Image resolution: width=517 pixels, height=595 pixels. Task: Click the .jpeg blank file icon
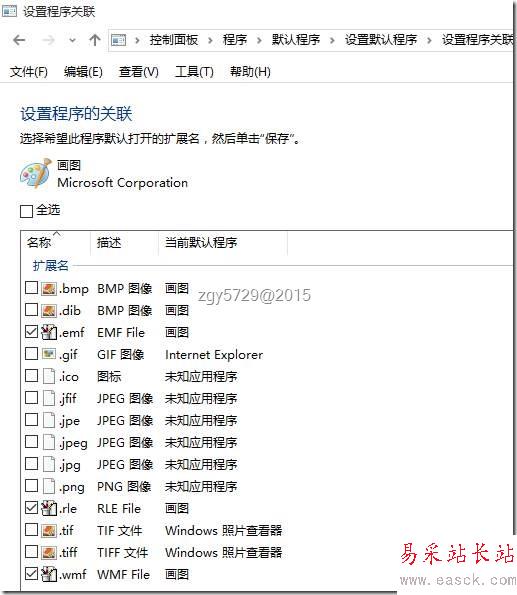point(49,442)
